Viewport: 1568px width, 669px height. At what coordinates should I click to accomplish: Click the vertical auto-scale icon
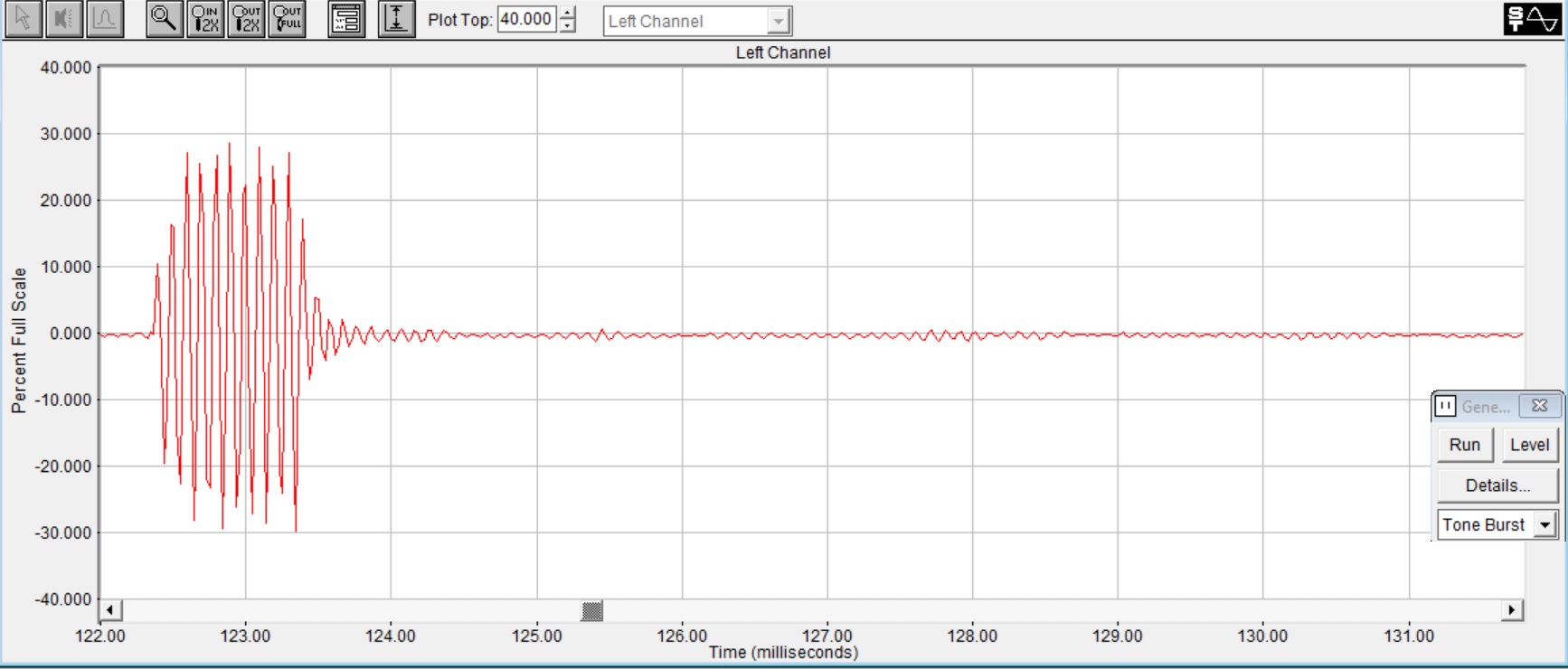(x=397, y=19)
